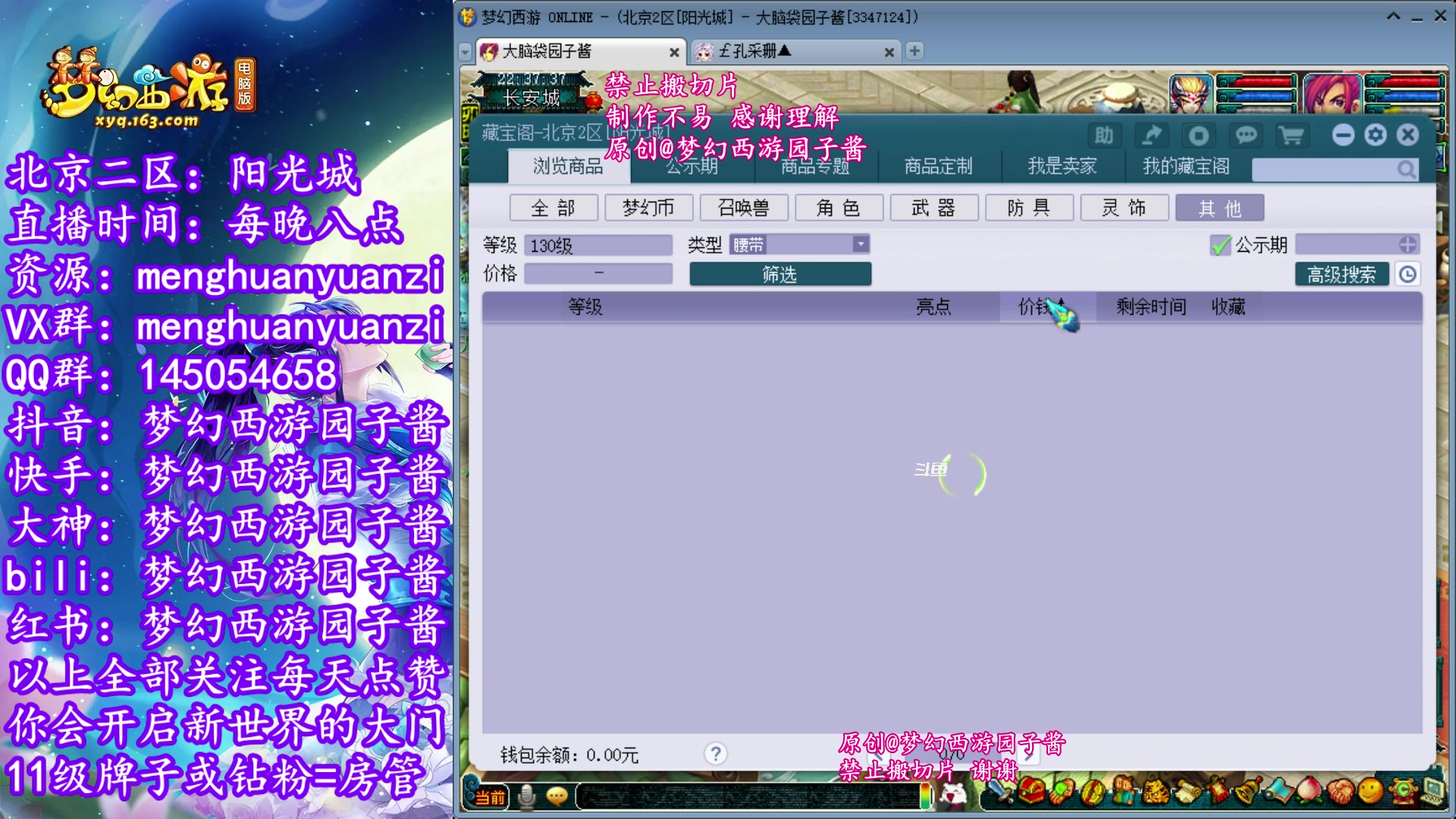Click the computer system icon at toolbar end
Screen dimensions: 1456x819
click(1433, 790)
